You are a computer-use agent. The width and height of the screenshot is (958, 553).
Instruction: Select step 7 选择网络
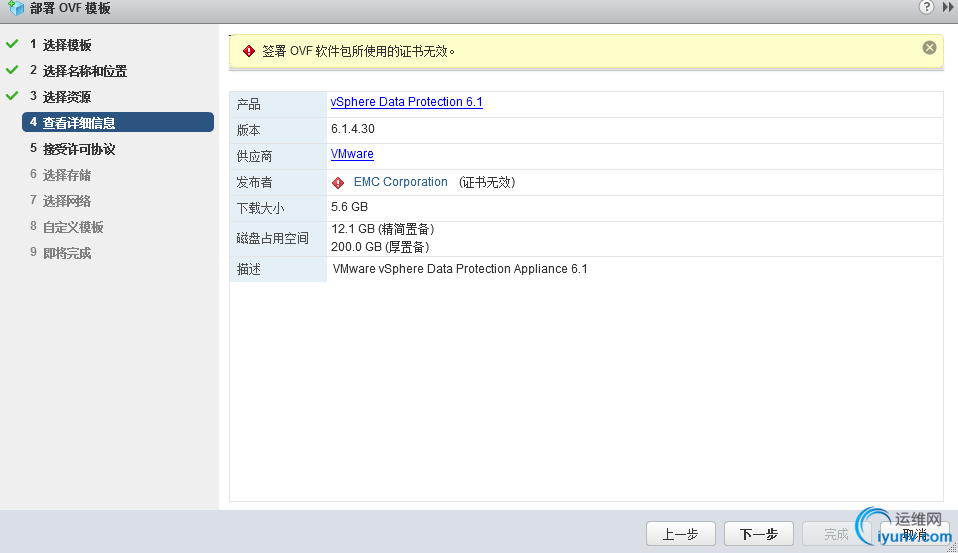(x=60, y=200)
